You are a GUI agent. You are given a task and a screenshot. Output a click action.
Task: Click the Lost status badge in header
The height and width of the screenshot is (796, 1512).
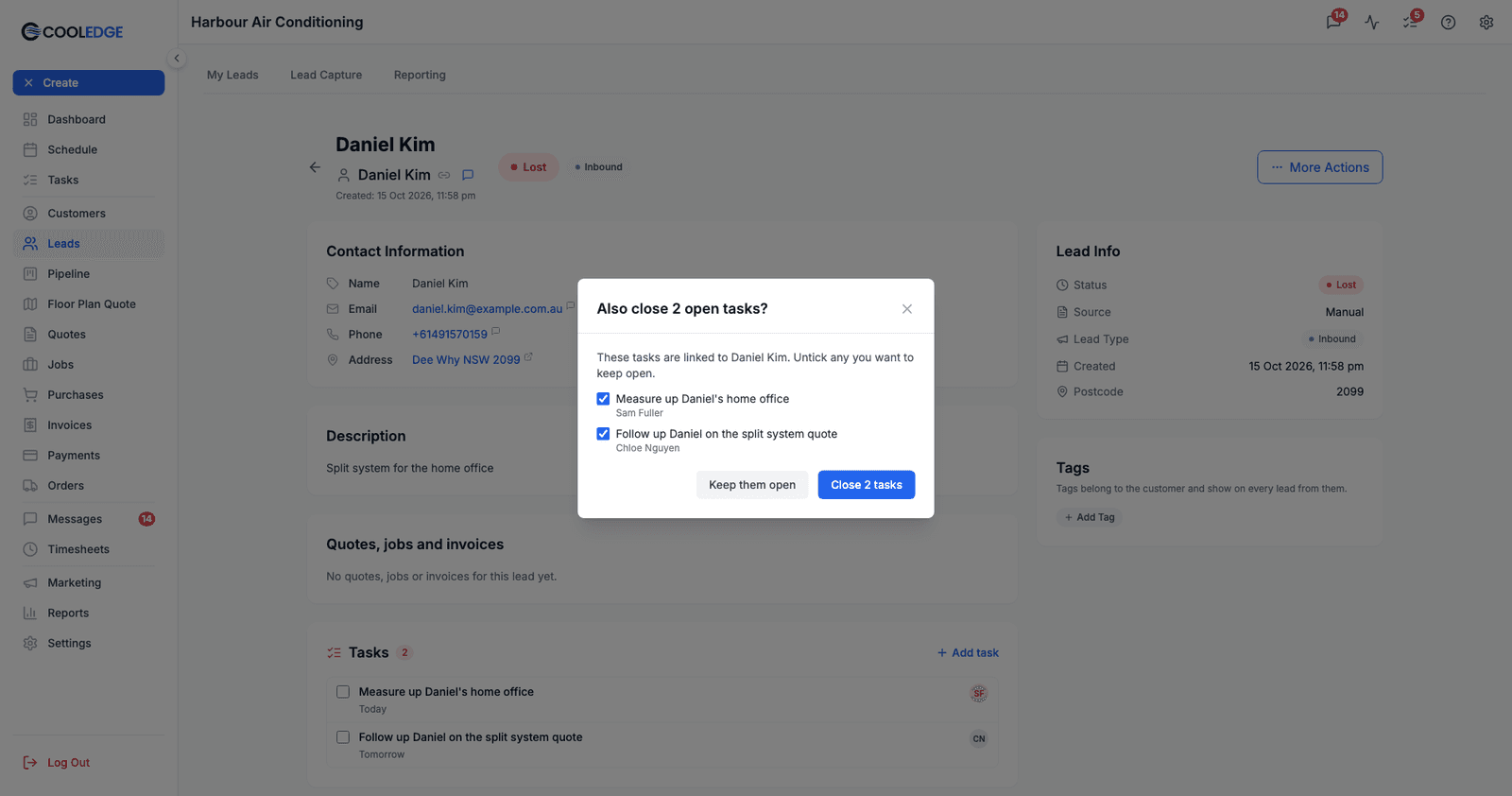(528, 167)
